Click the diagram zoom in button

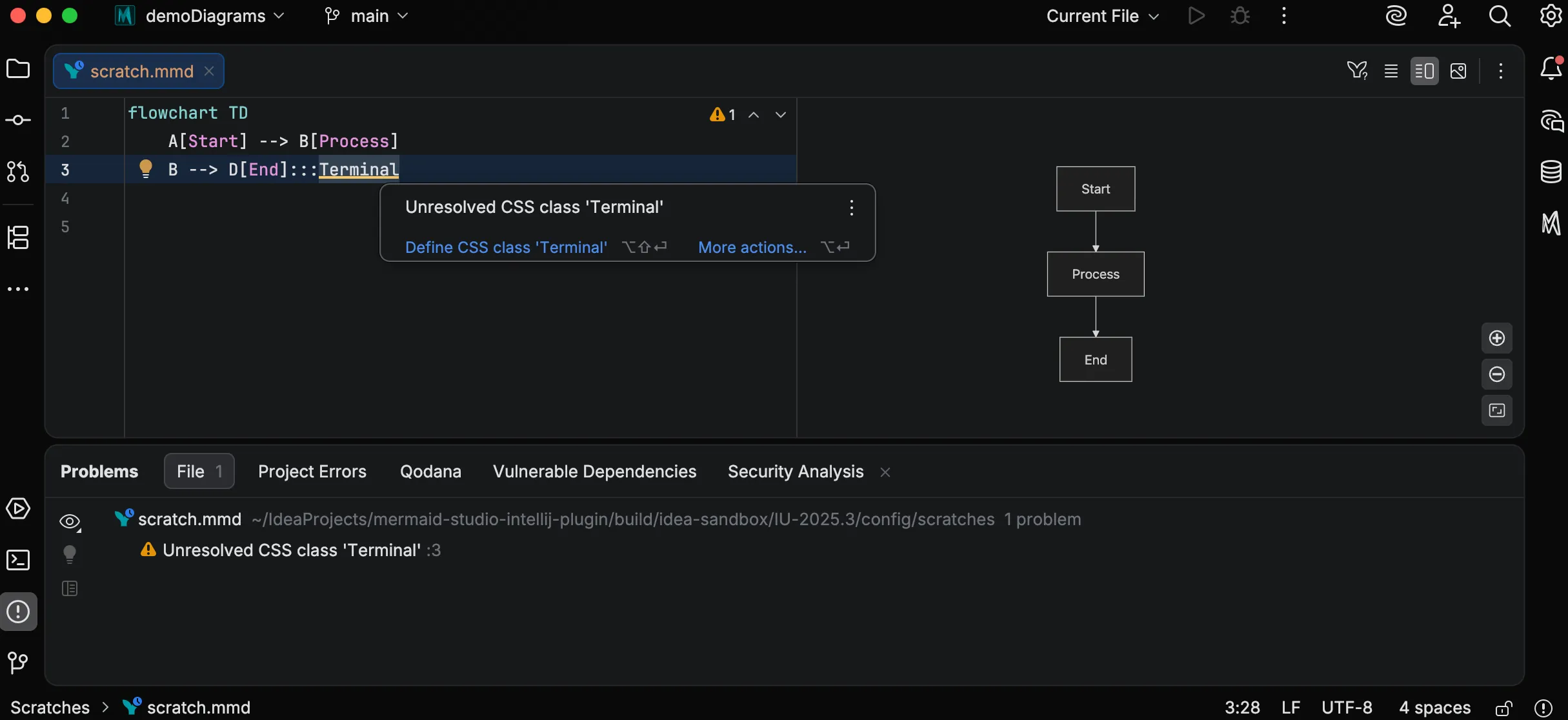[x=1496, y=338]
